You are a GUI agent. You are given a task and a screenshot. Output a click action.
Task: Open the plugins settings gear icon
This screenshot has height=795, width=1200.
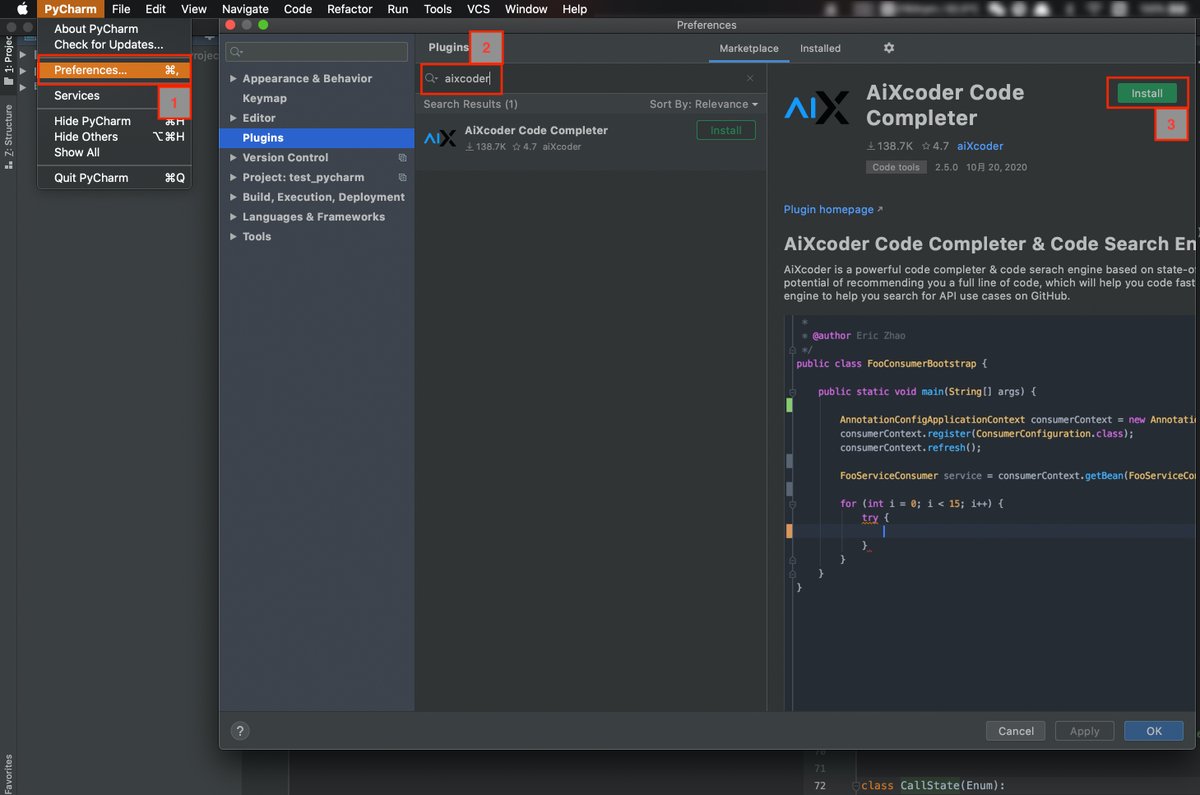pyautogui.click(x=889, y=48)
